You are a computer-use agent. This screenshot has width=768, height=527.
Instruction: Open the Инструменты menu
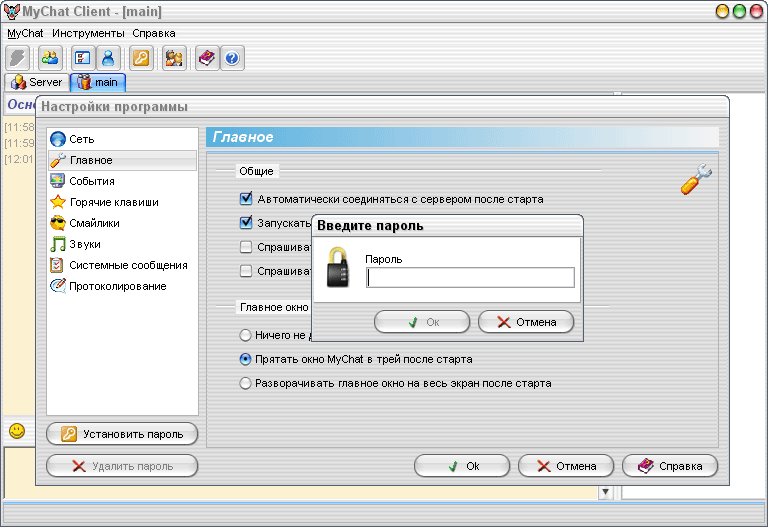pyautogui.click(x=88, y=33)
